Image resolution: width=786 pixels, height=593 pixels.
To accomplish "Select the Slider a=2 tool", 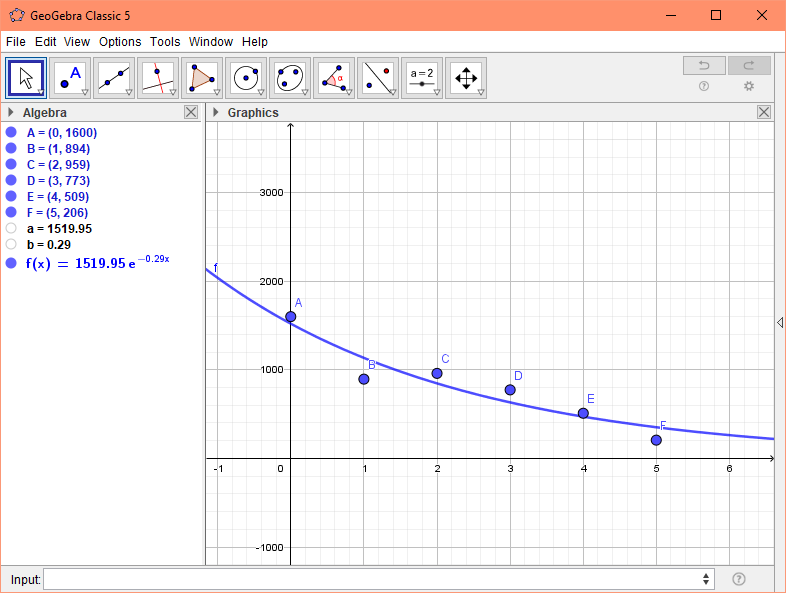I will [x=422, y=78].
